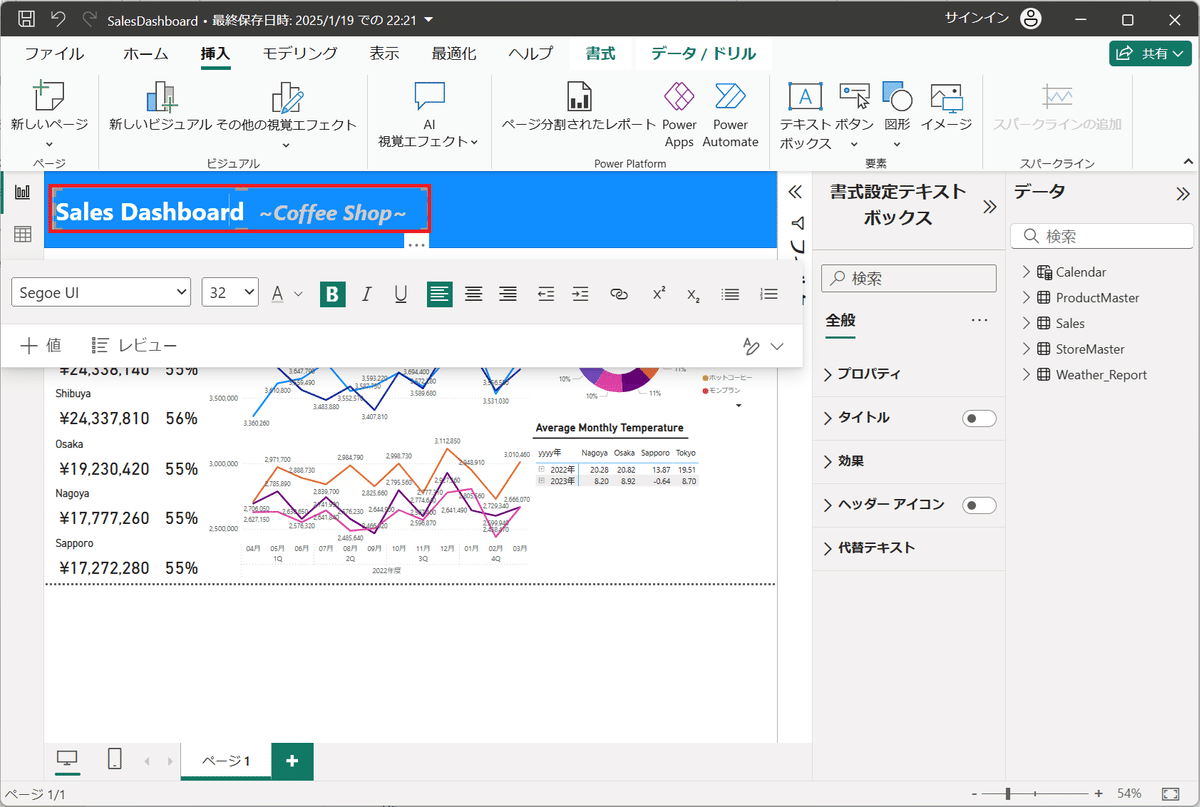The width and height of the screenshot is (1200, 807).
Task: Increase text indent
Action: pos(581,293)
